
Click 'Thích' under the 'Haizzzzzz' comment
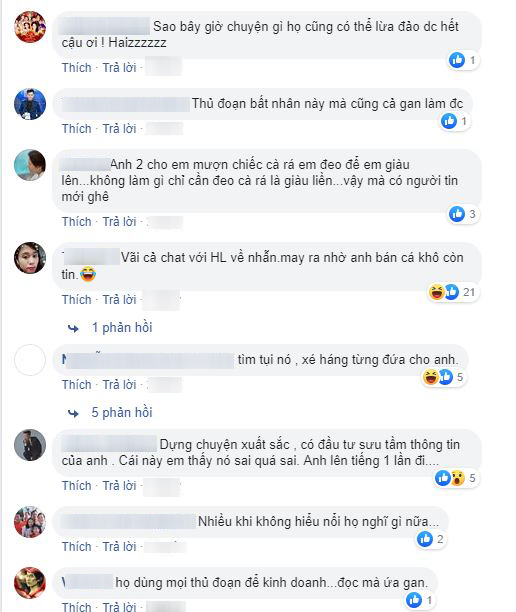(x=77, y=68)
